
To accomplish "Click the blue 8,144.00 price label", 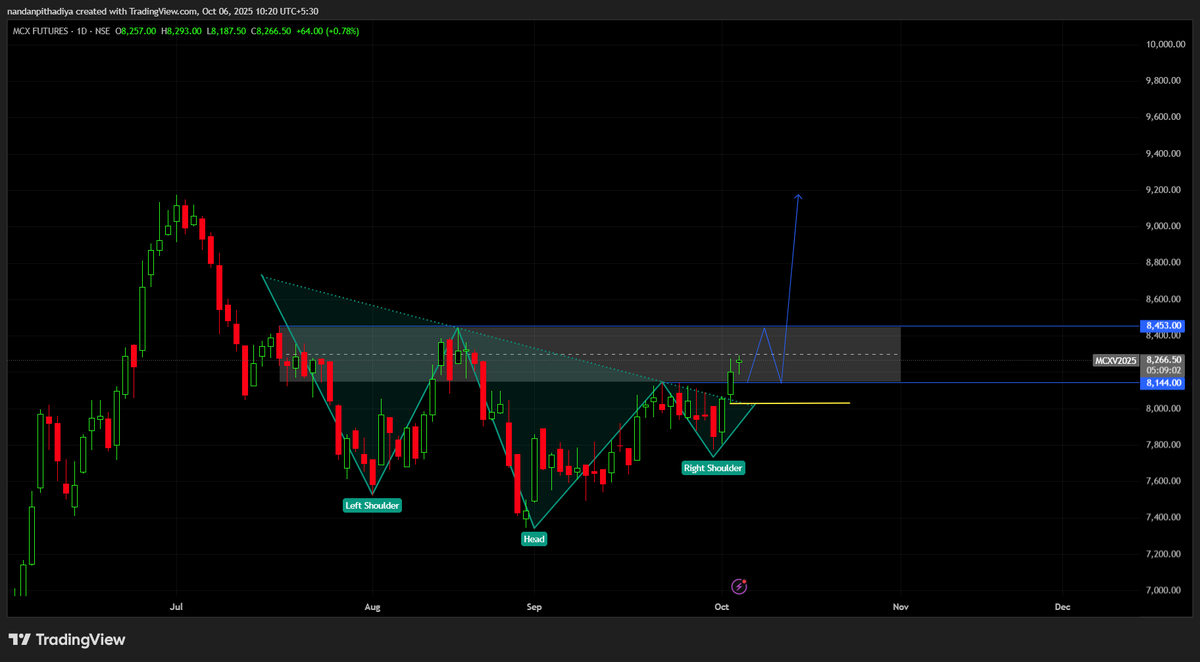I will point(1163,383).
